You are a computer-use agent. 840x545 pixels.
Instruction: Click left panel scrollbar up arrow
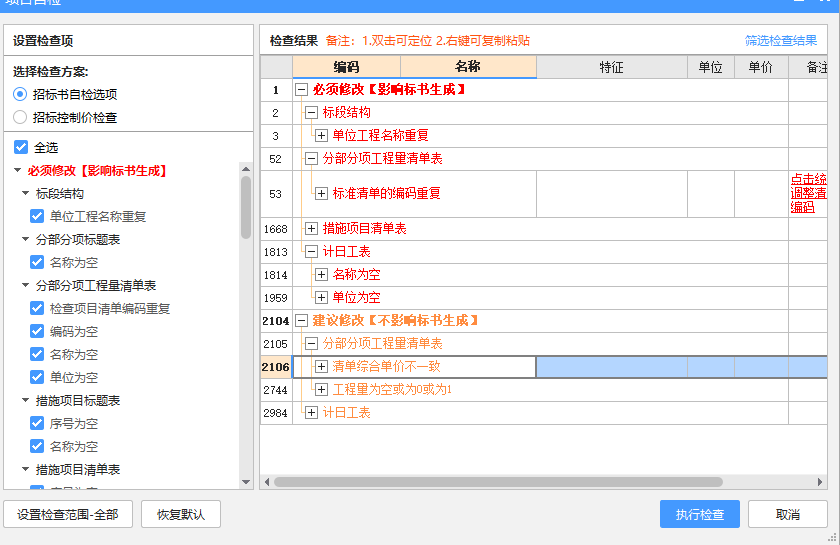point(246,169)
